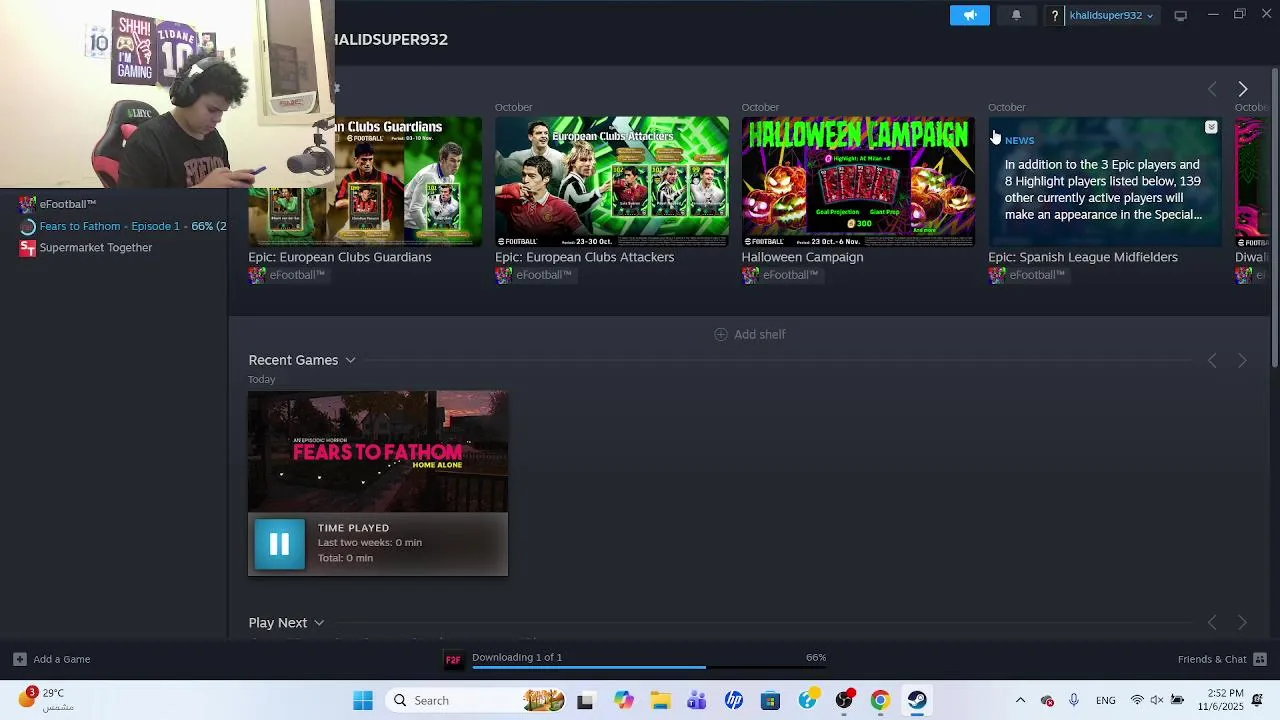Open the notifications bell

(1016, 15)
